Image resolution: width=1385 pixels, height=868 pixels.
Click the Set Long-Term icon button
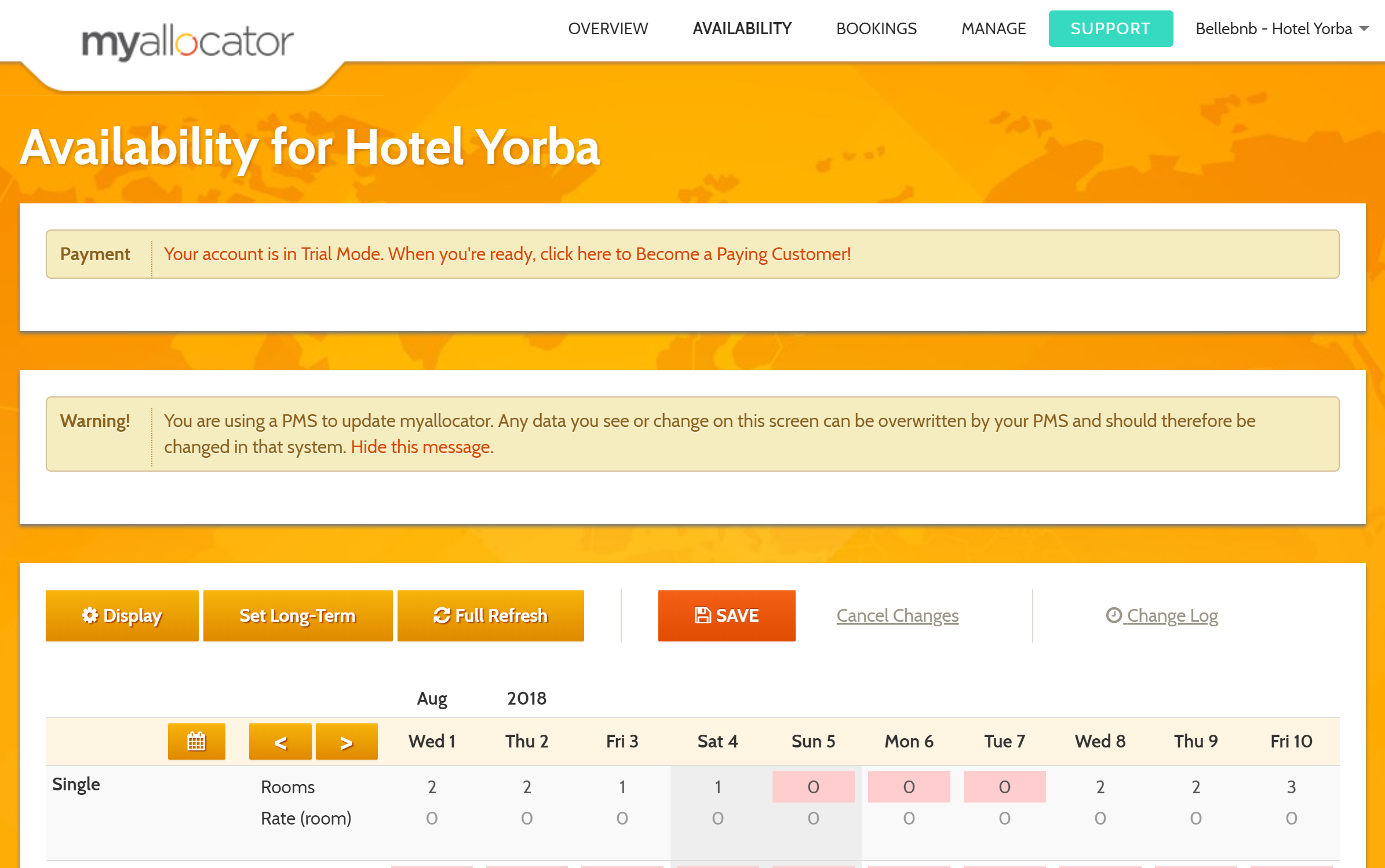(x=298, y=615)
